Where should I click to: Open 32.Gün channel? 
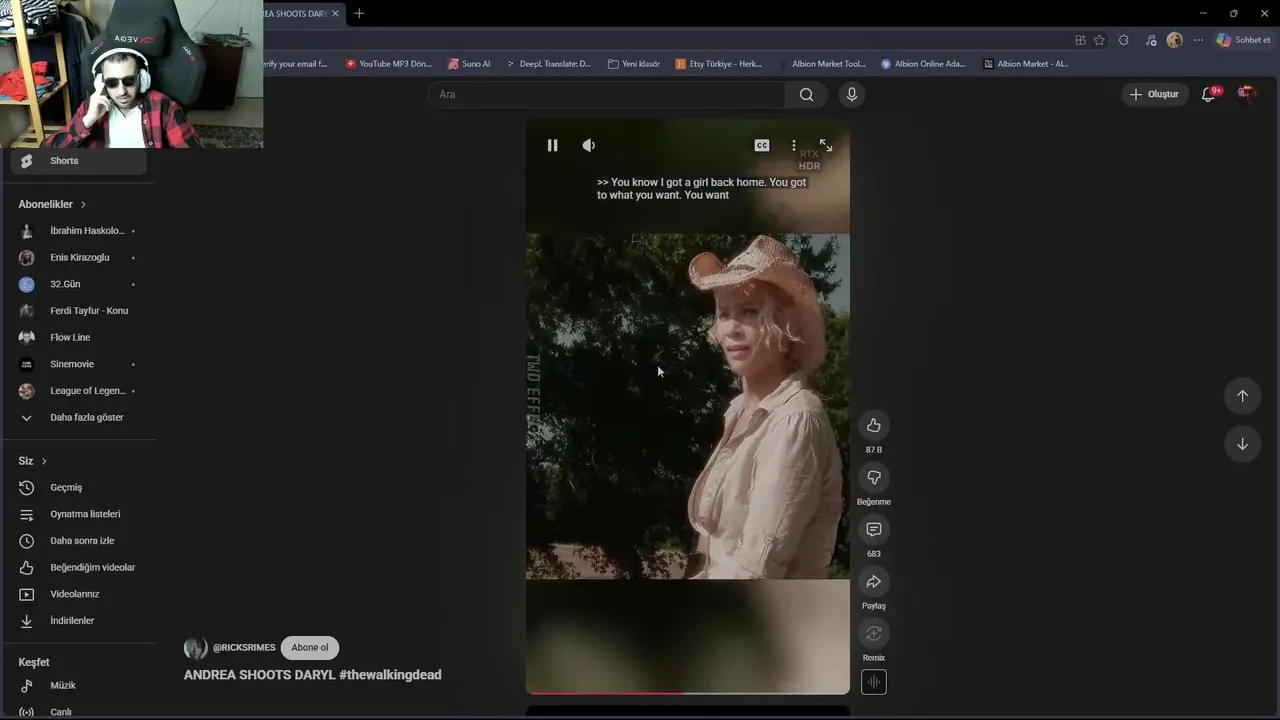click(78, 284)
